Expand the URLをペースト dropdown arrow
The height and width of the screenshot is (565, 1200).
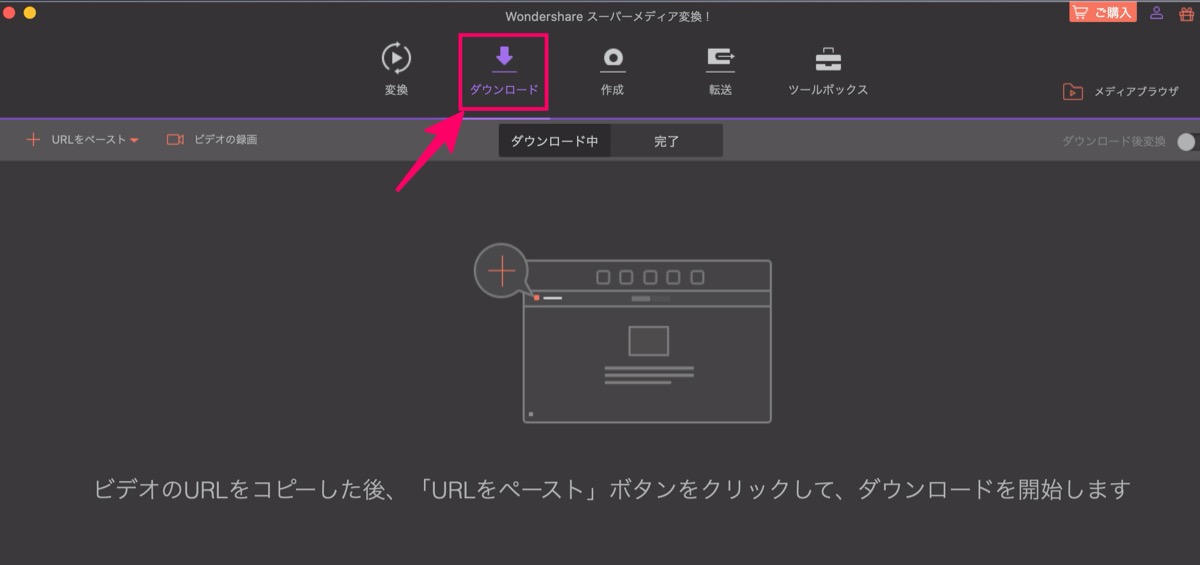point(134,141)
